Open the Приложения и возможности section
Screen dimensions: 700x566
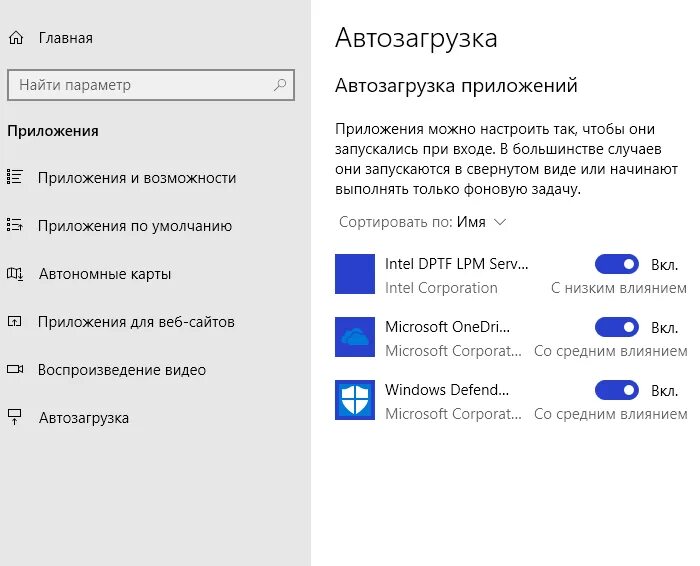(137, 178)
